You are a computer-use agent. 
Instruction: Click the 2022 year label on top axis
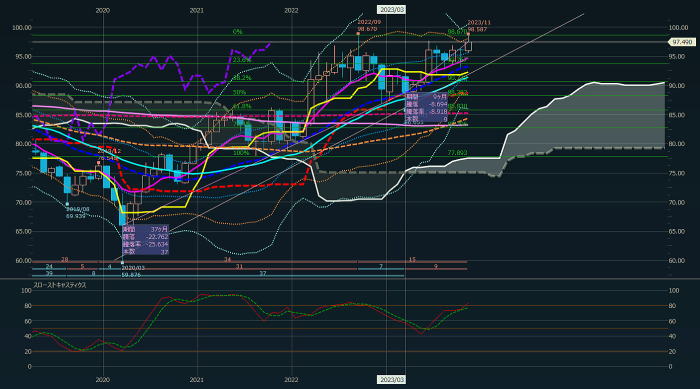click(x=291, y=10)
